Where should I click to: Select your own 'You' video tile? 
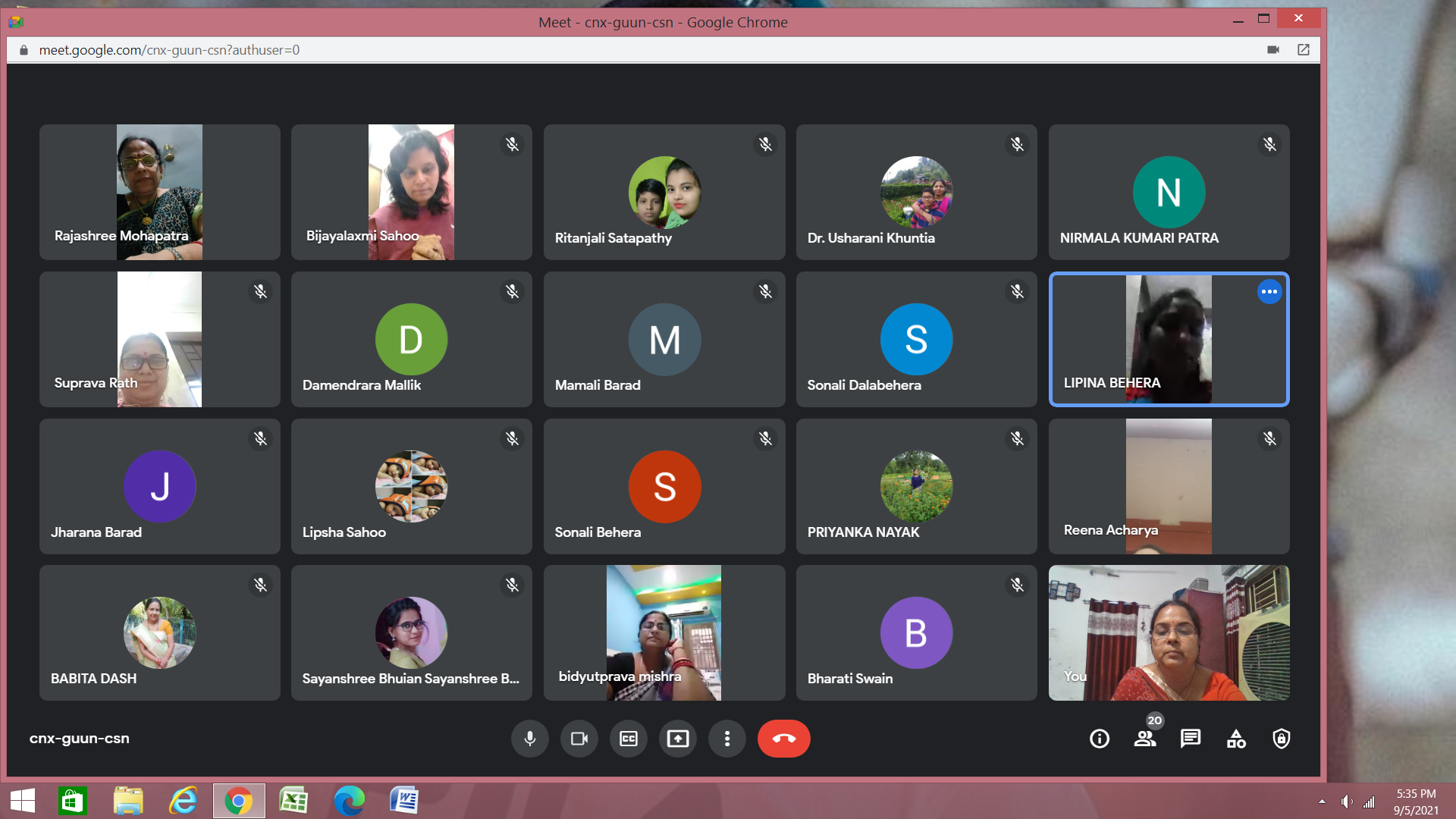pyautogui.click(x=1169, y=632)
